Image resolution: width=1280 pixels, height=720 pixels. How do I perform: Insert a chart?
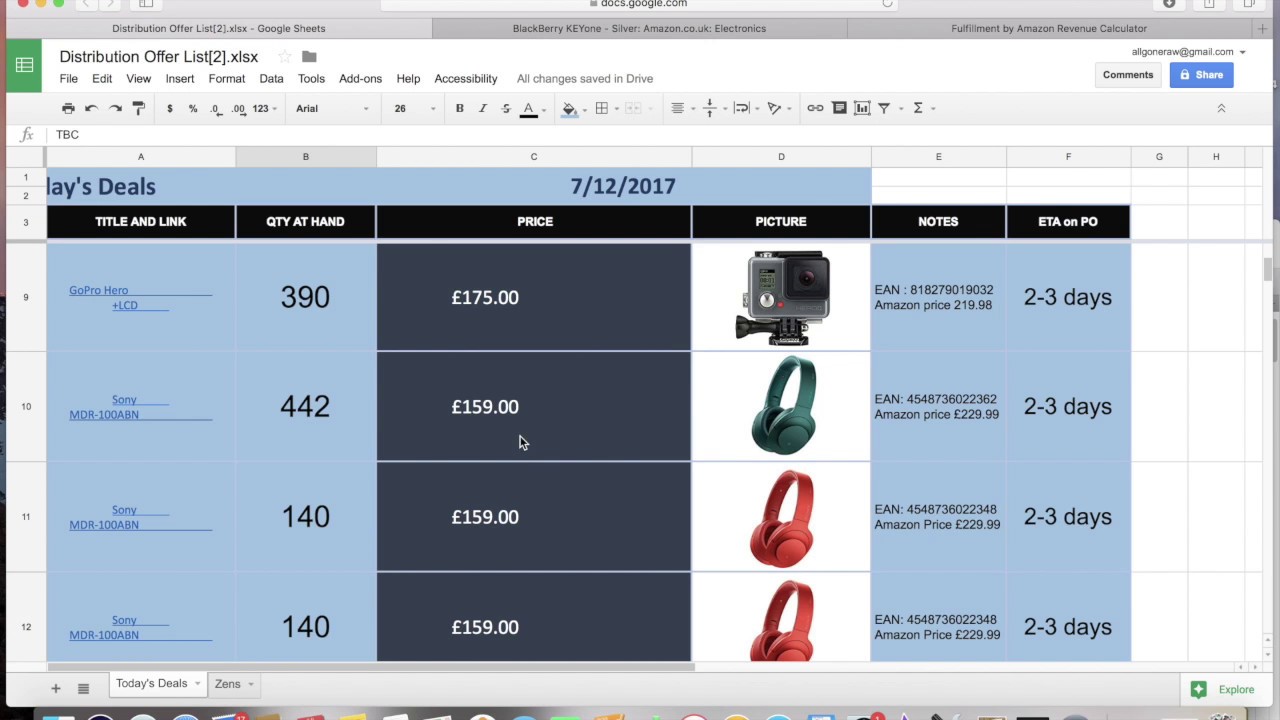coord(862,108)
